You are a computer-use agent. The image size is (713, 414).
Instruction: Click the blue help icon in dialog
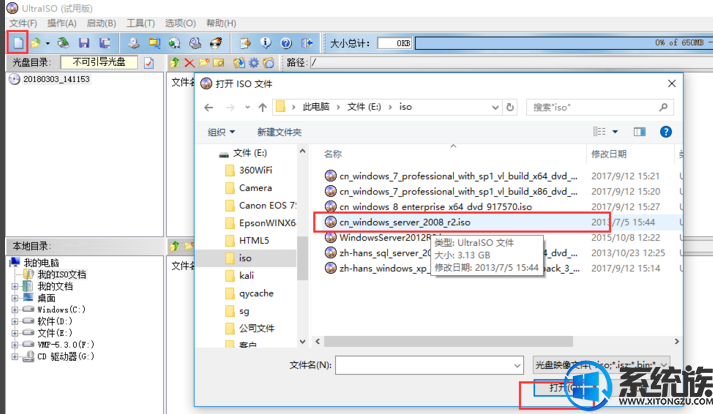pyautogui.click(x=666, y=132)
